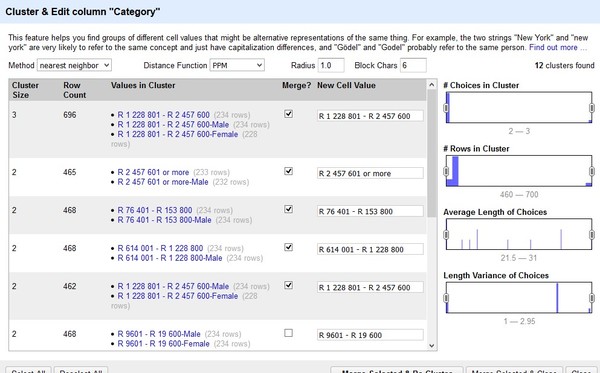This screenshot has width=600, height=373.
Task: Edit New Cell Value 'R 9601 - R 19 600'
Action: pos(370,335)
